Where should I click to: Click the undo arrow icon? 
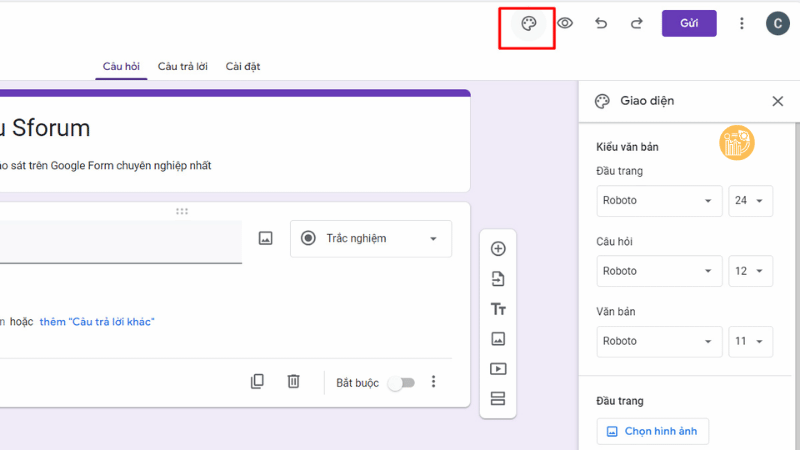click(x=601, y=24)
